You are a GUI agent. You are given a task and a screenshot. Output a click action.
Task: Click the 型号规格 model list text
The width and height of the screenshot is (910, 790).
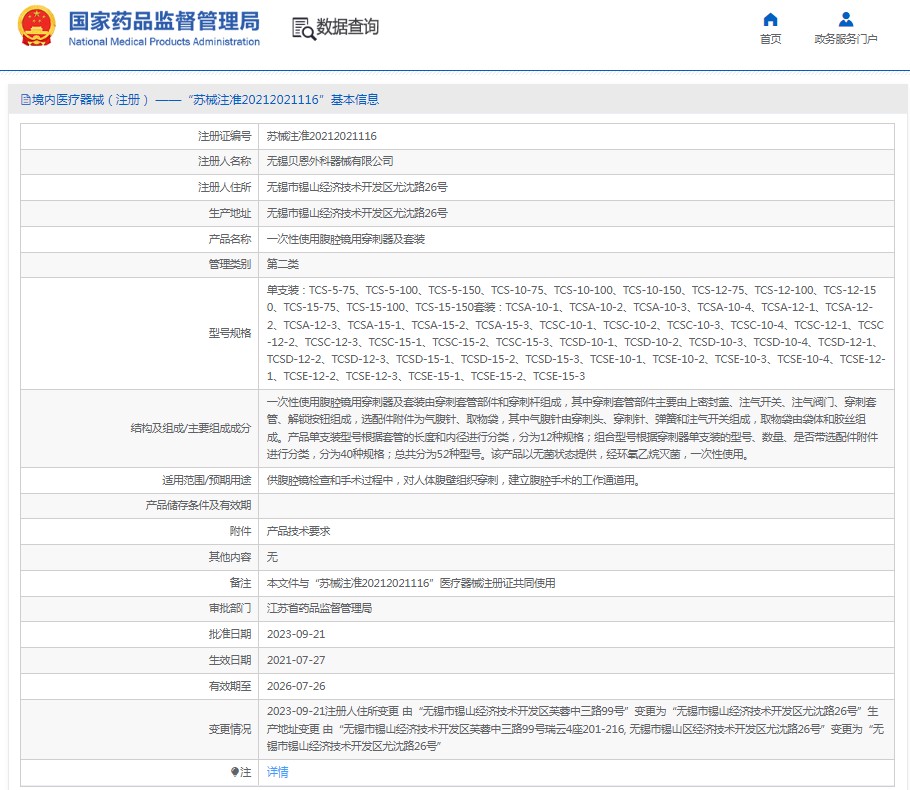[576, 333]
